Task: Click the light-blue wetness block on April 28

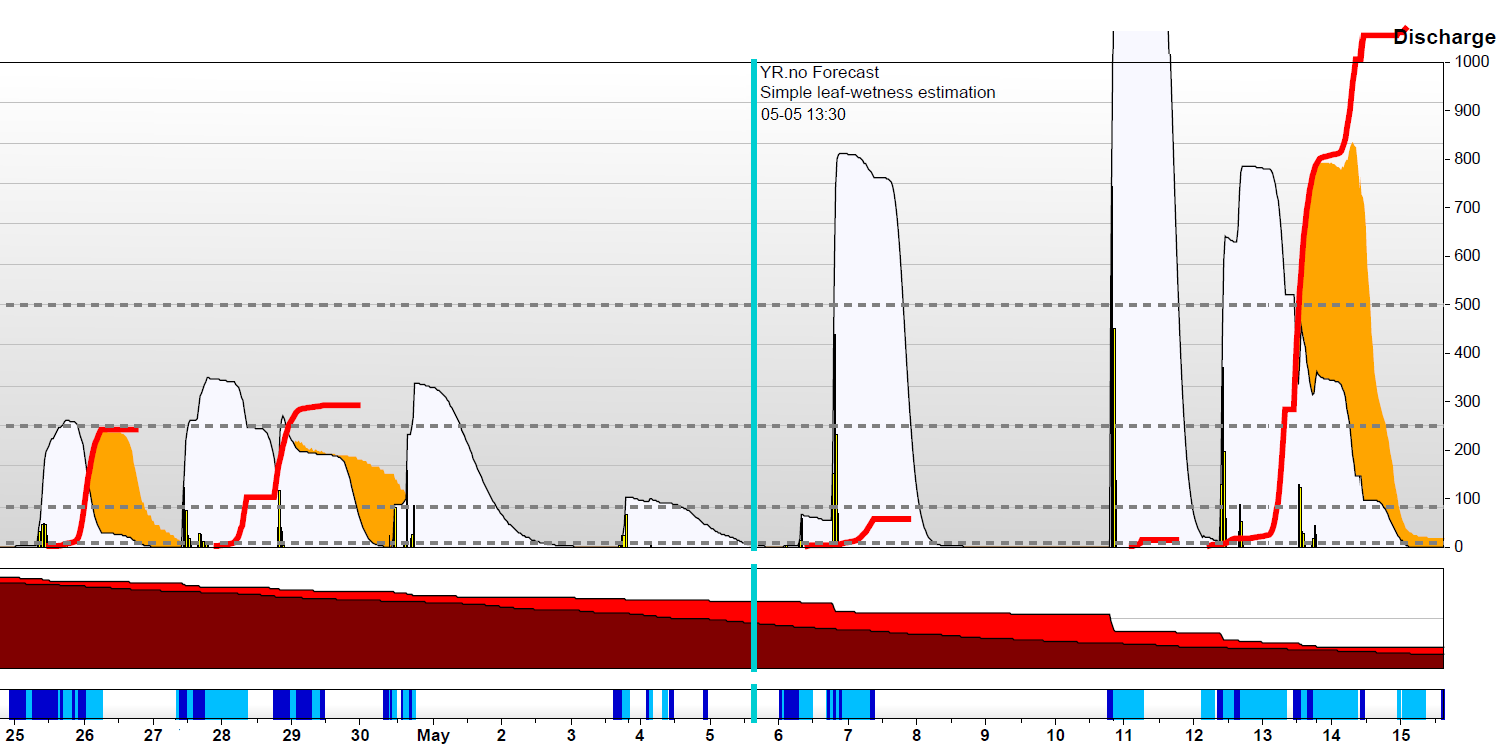Action: point(226,703)
